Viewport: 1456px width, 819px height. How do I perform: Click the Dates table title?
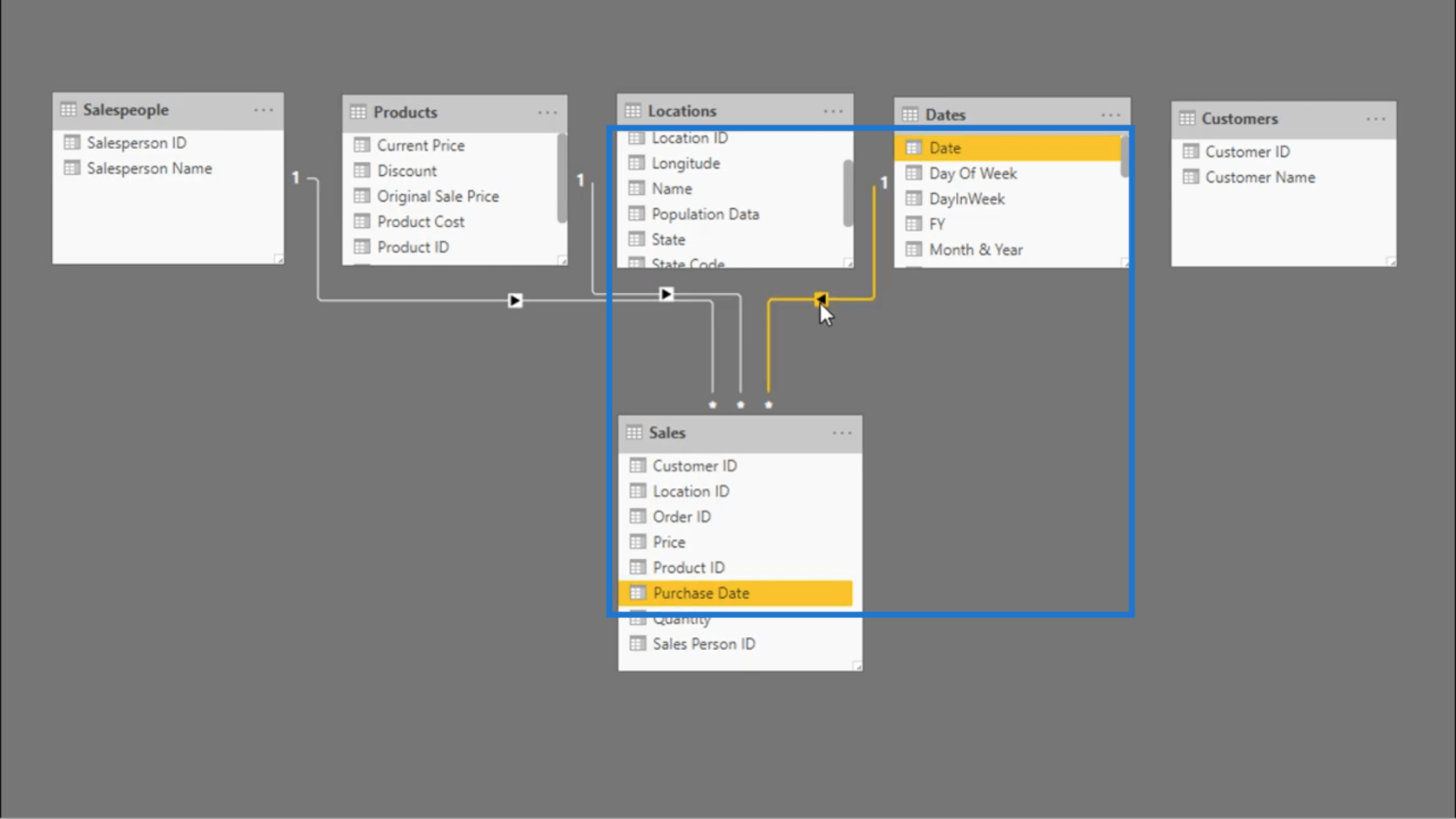click(946, 114)
